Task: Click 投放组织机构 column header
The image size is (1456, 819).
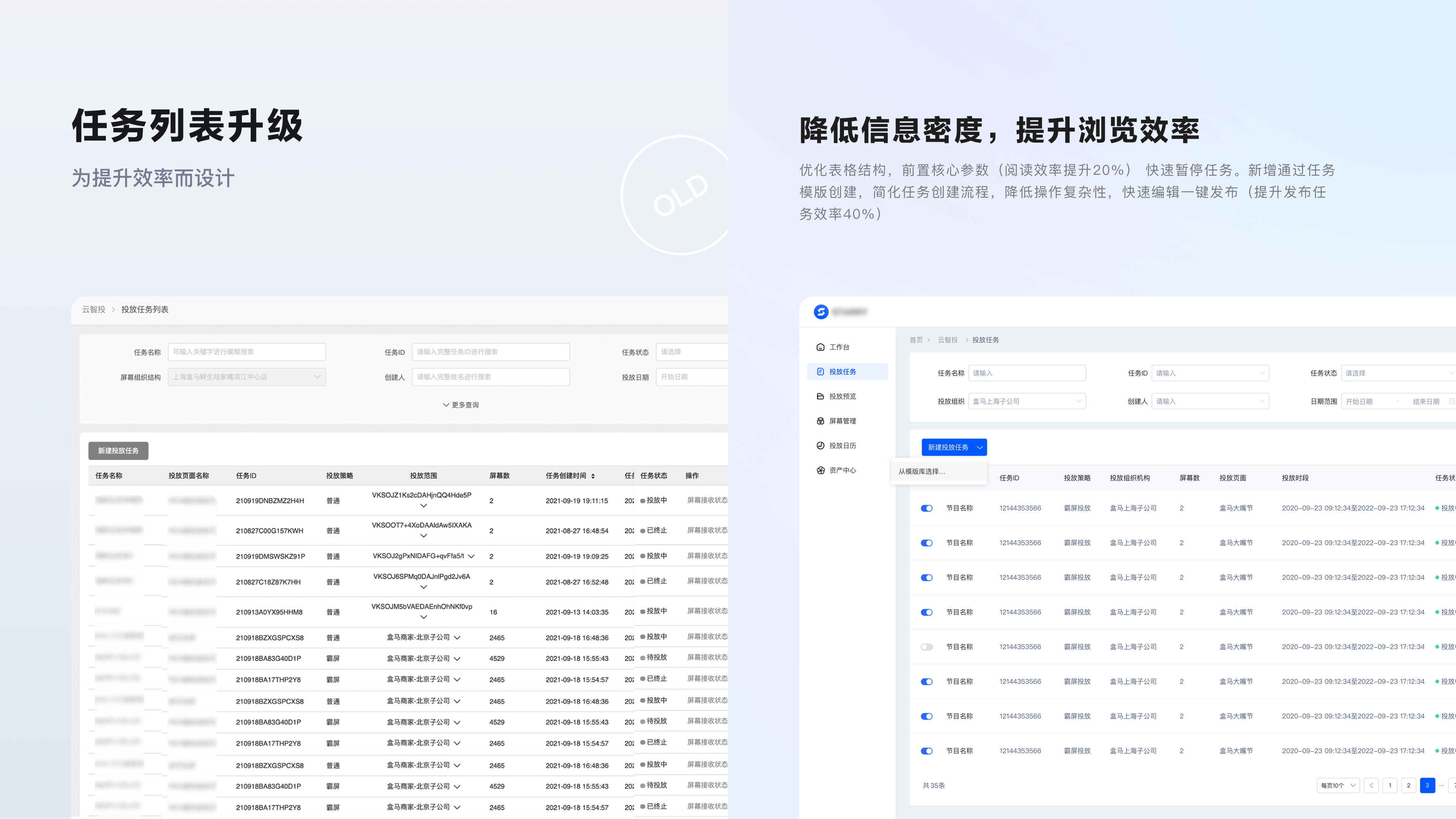Action: [x=1130, y=478]
